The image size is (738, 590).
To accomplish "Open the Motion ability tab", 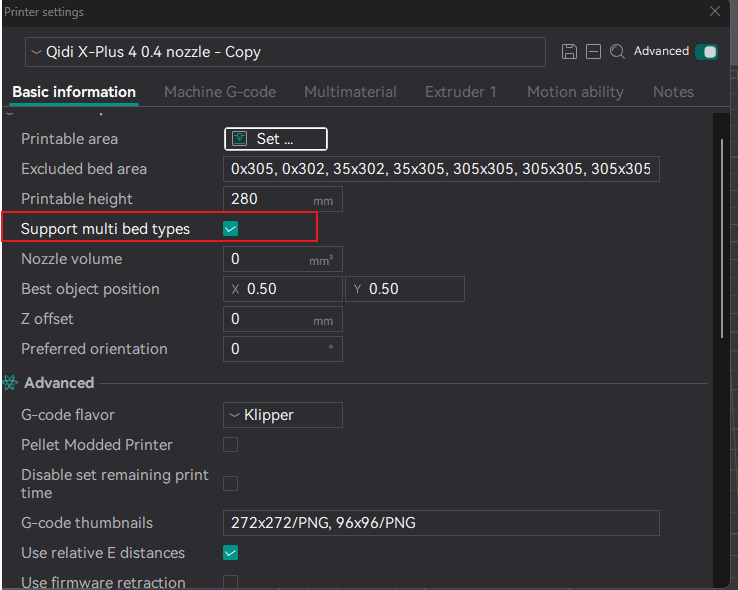I will tap(575, 92).
